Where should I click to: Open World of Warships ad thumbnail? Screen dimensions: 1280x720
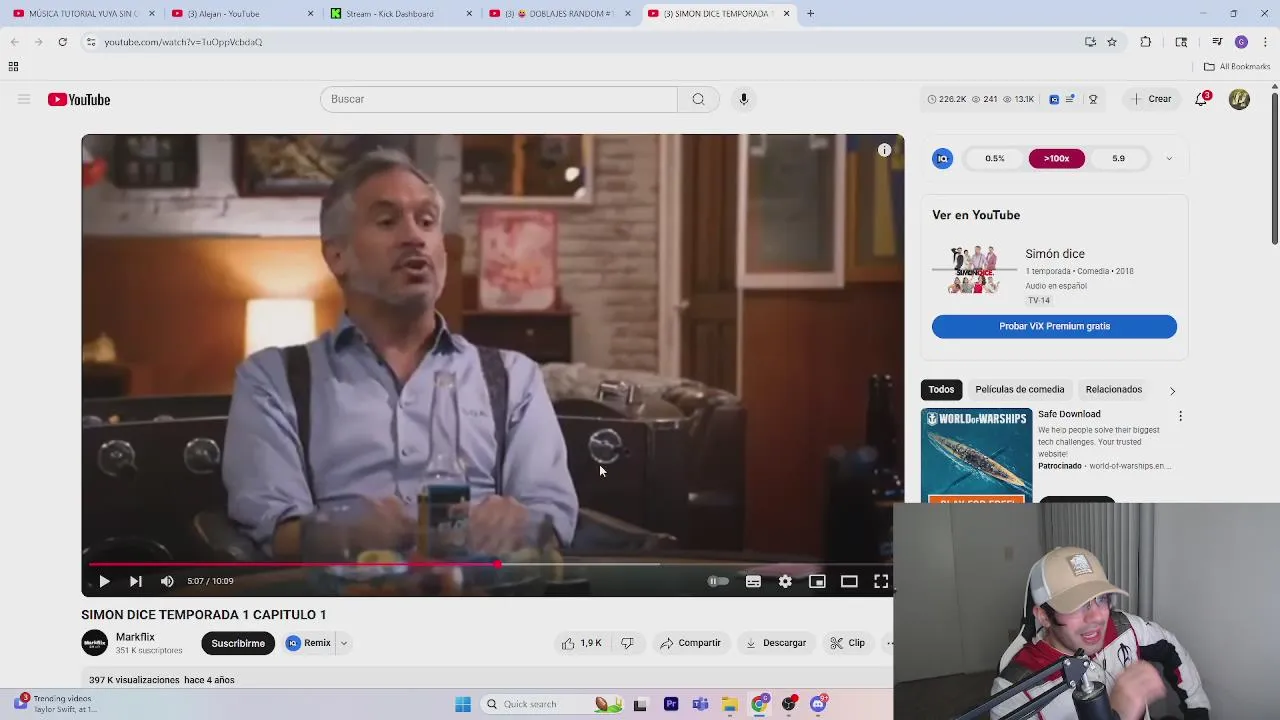(976, 455)
